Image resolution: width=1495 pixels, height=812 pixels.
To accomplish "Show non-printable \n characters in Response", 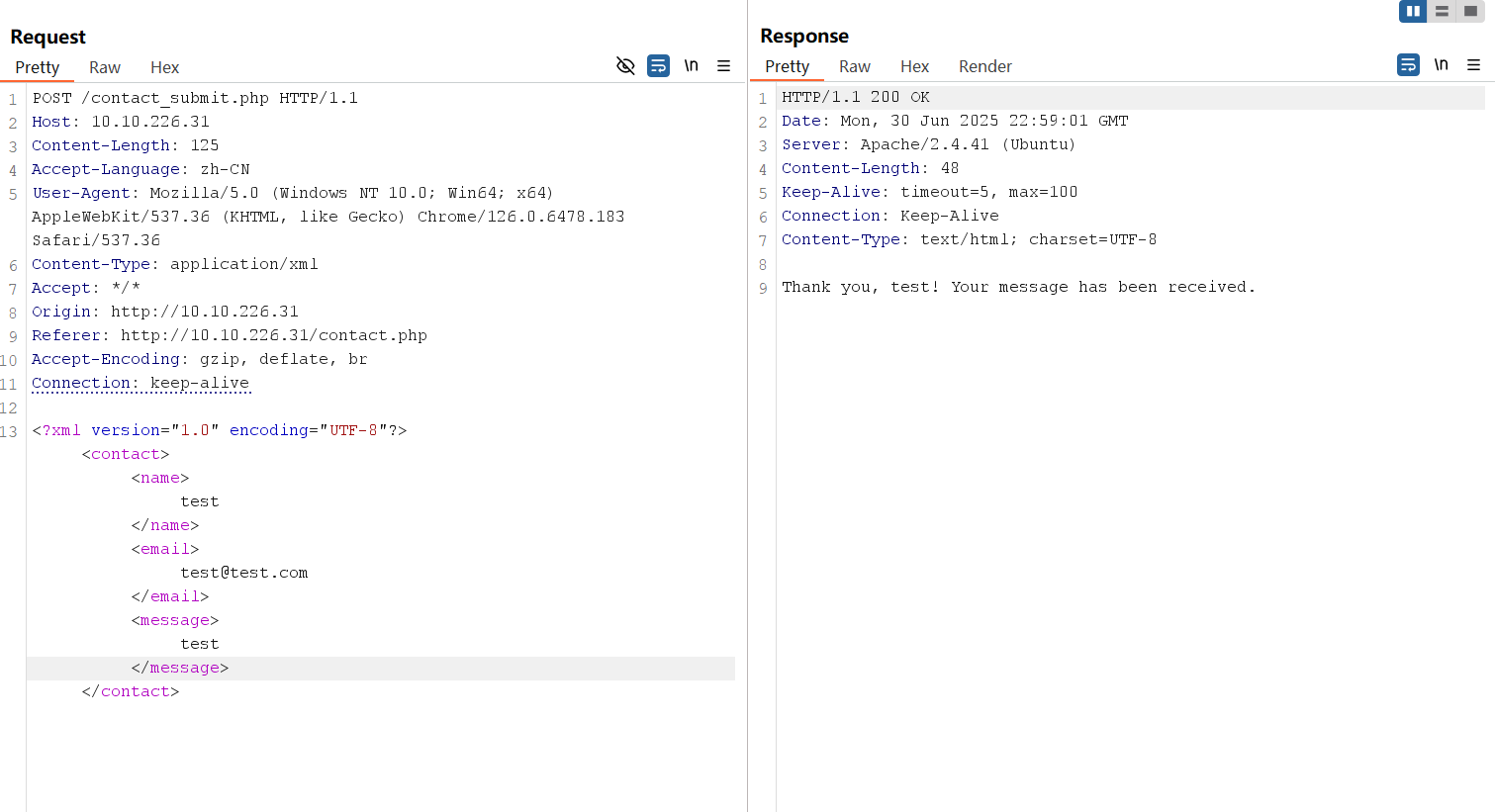I will (x=1441, y=65).
